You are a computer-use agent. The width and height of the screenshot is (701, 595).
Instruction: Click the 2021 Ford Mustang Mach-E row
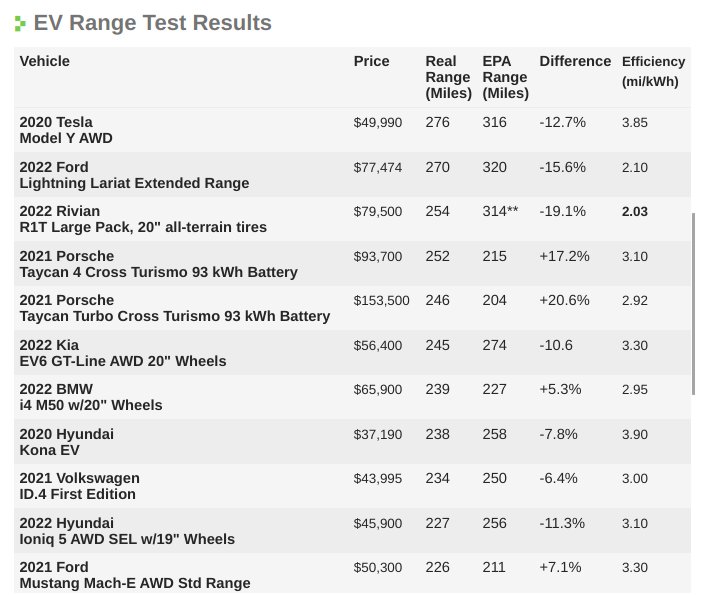352,574
